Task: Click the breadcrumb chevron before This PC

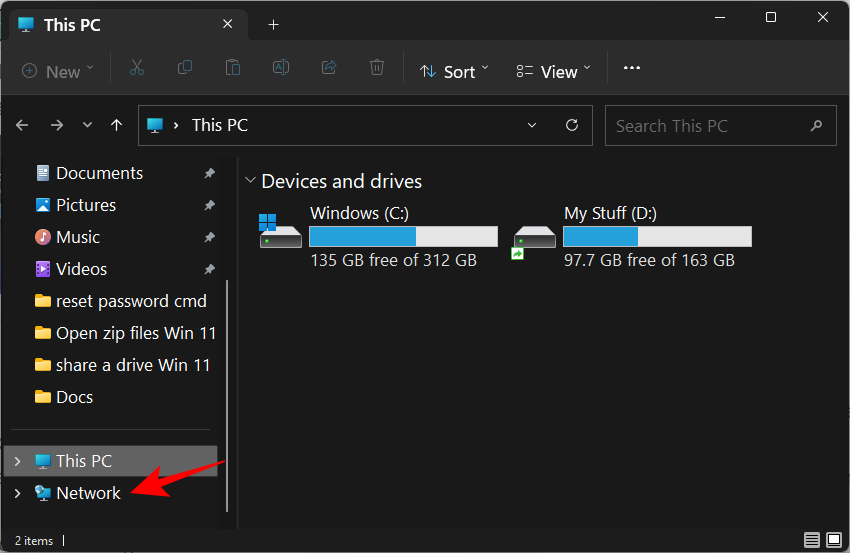Action: 176,126
